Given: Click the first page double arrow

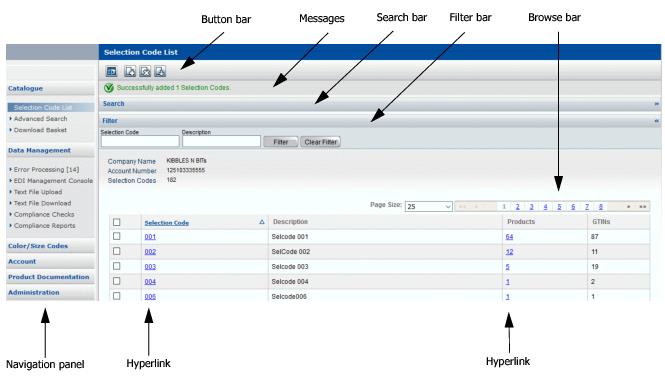Looking at the screenshot, I should [462, 207].
